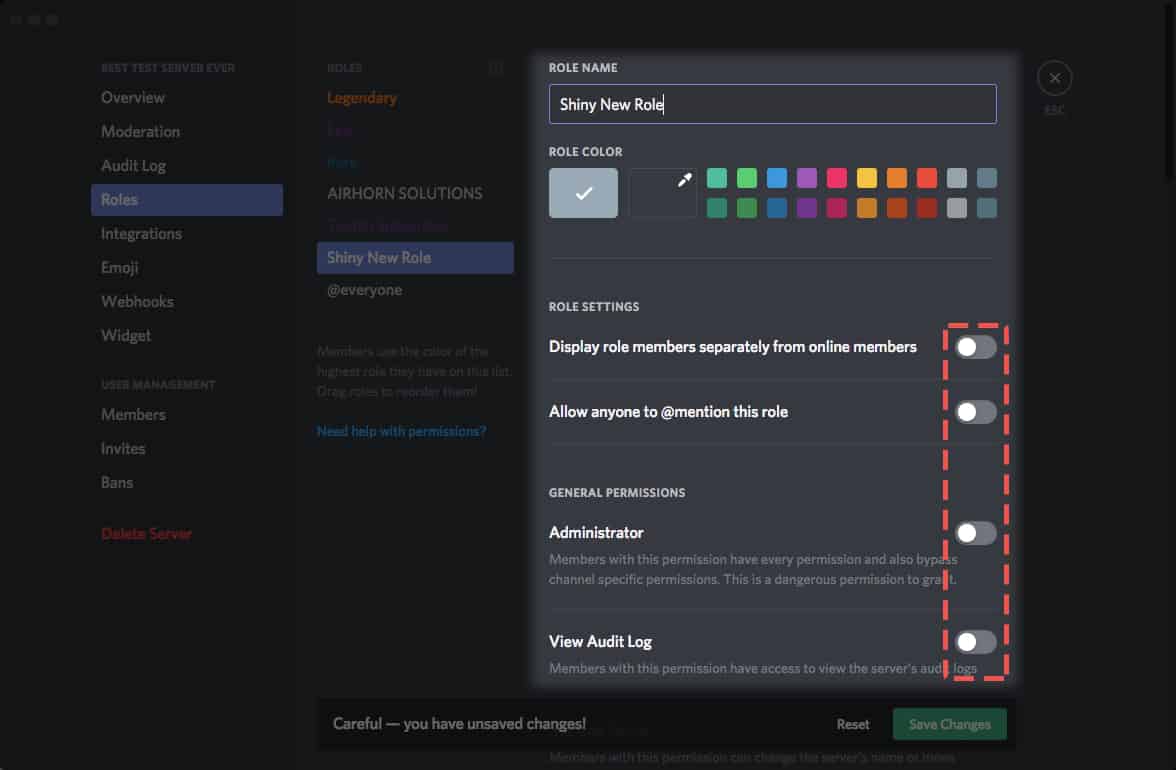The height and width of the screenshot is (770, 1176).
Task: Select the default role color with the checkmark
Action: 583,192
